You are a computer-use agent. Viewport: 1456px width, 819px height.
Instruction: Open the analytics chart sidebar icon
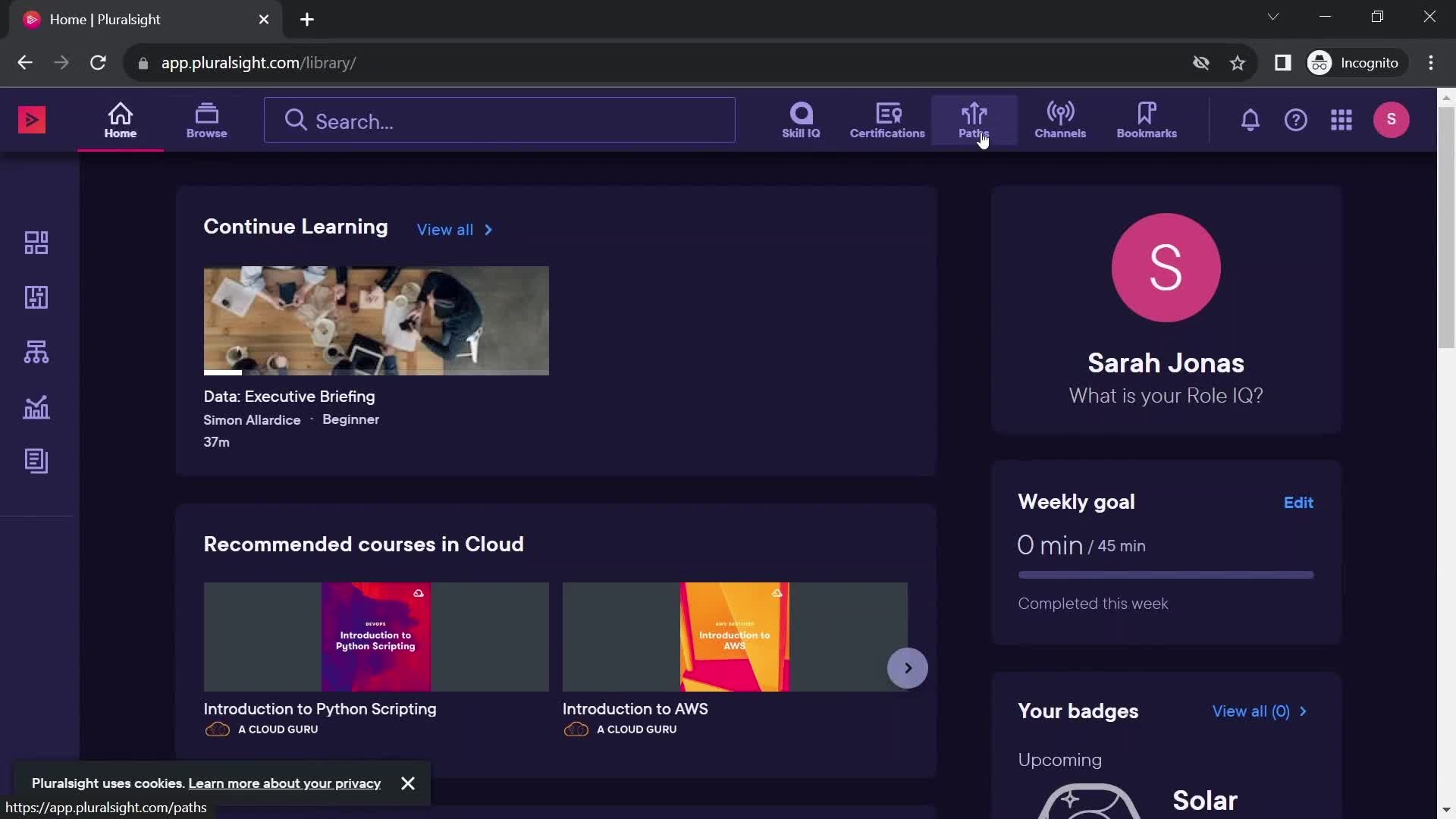(36, 407)
